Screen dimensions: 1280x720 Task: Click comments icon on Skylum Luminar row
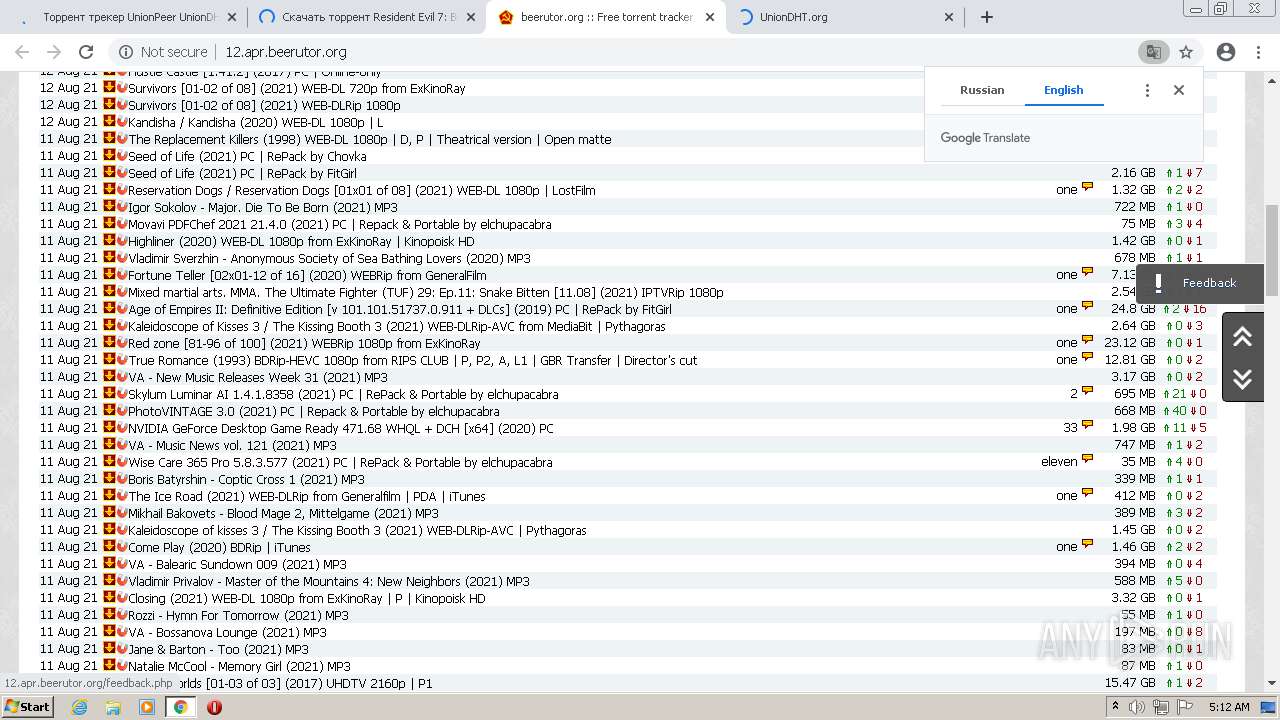click(x=1087, y=392)
